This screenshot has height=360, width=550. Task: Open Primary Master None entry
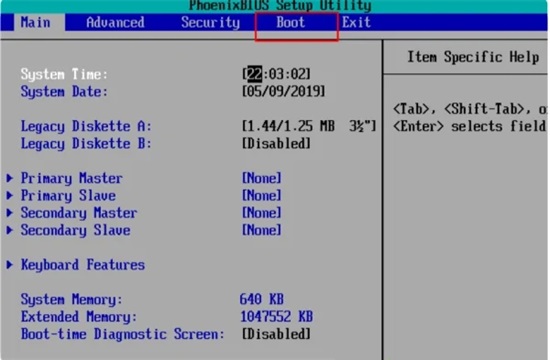click(262, 178)
